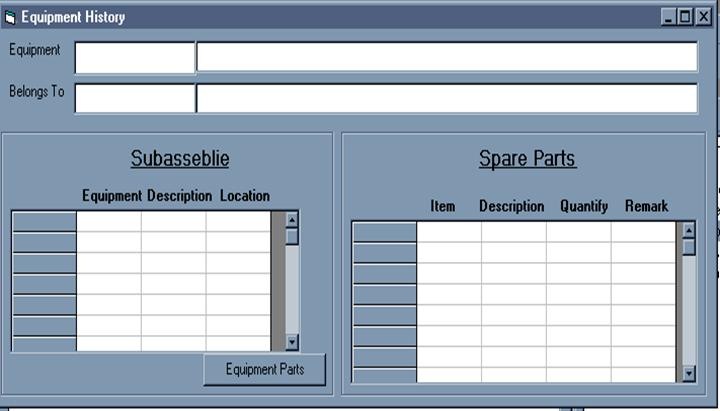Viewport: 720px width, 411px height.
Task: Click the Equipment Parts button
Action: tap(265, 370)
